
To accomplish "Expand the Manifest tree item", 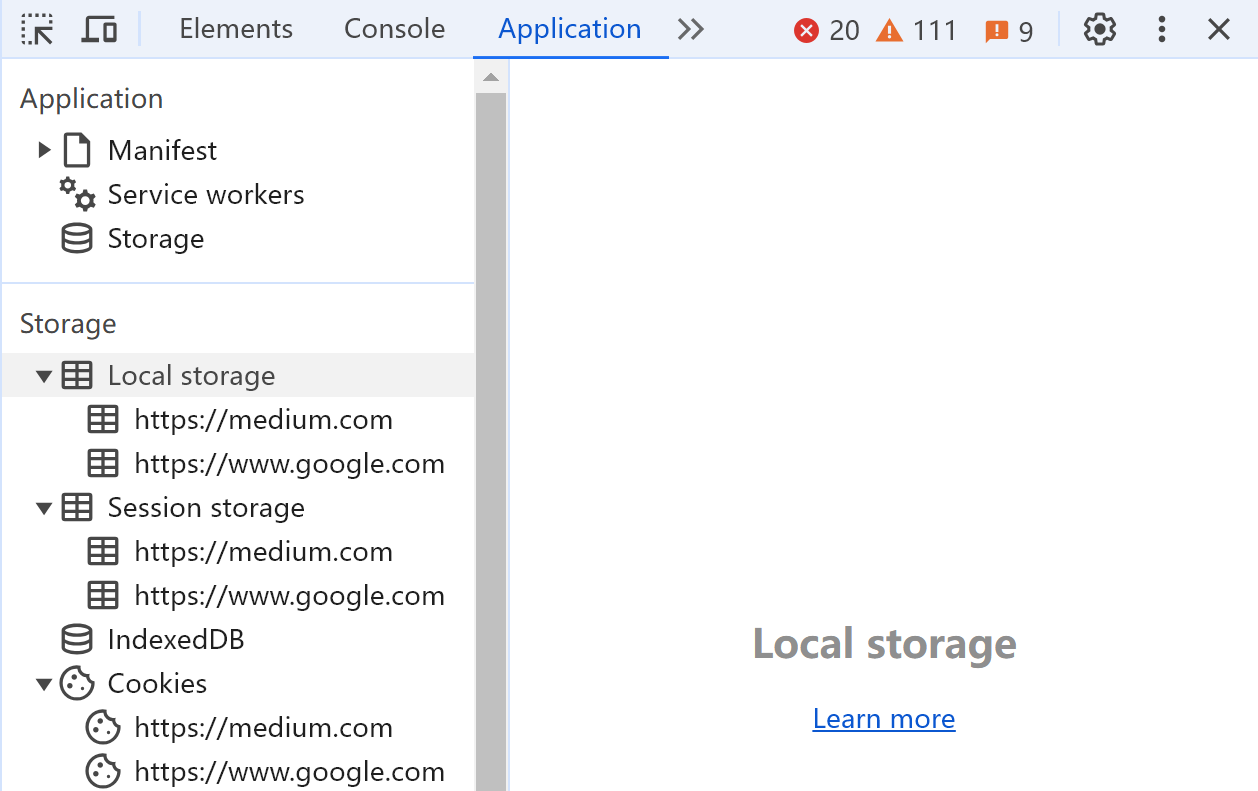I will (44, 150).
